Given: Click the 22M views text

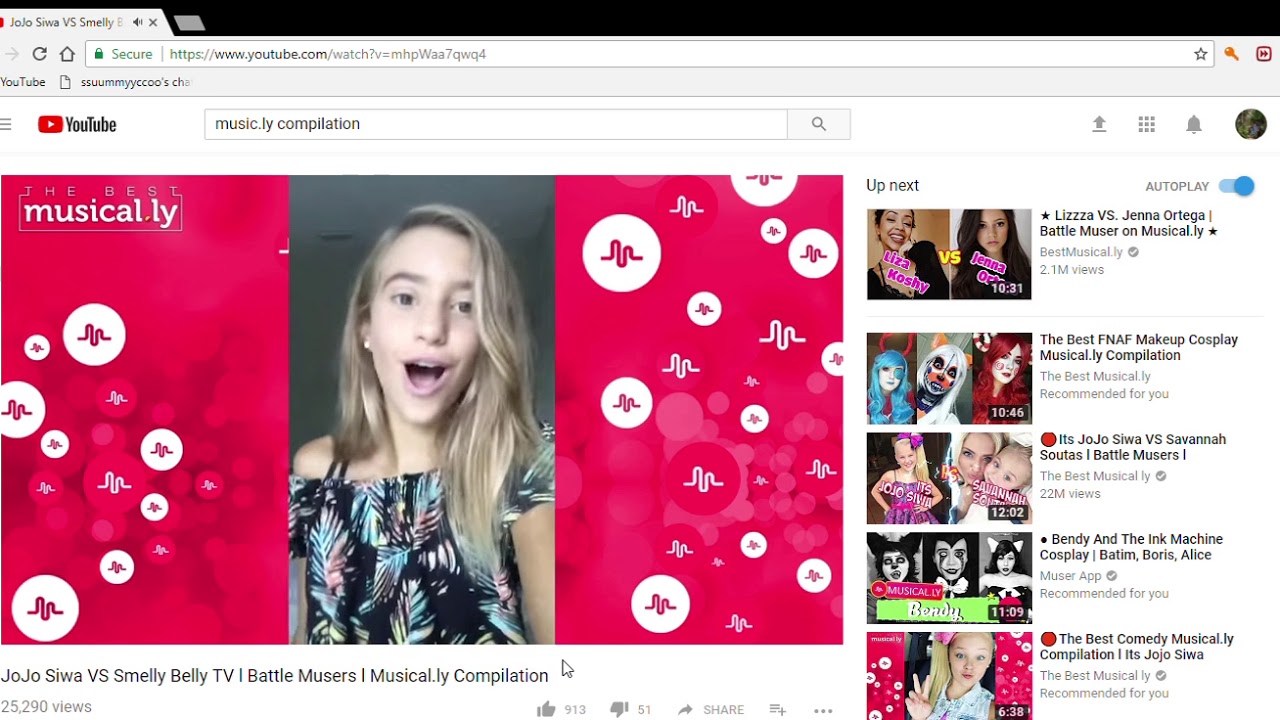Looking at the screenshot, I should [x=1070, y=494].
